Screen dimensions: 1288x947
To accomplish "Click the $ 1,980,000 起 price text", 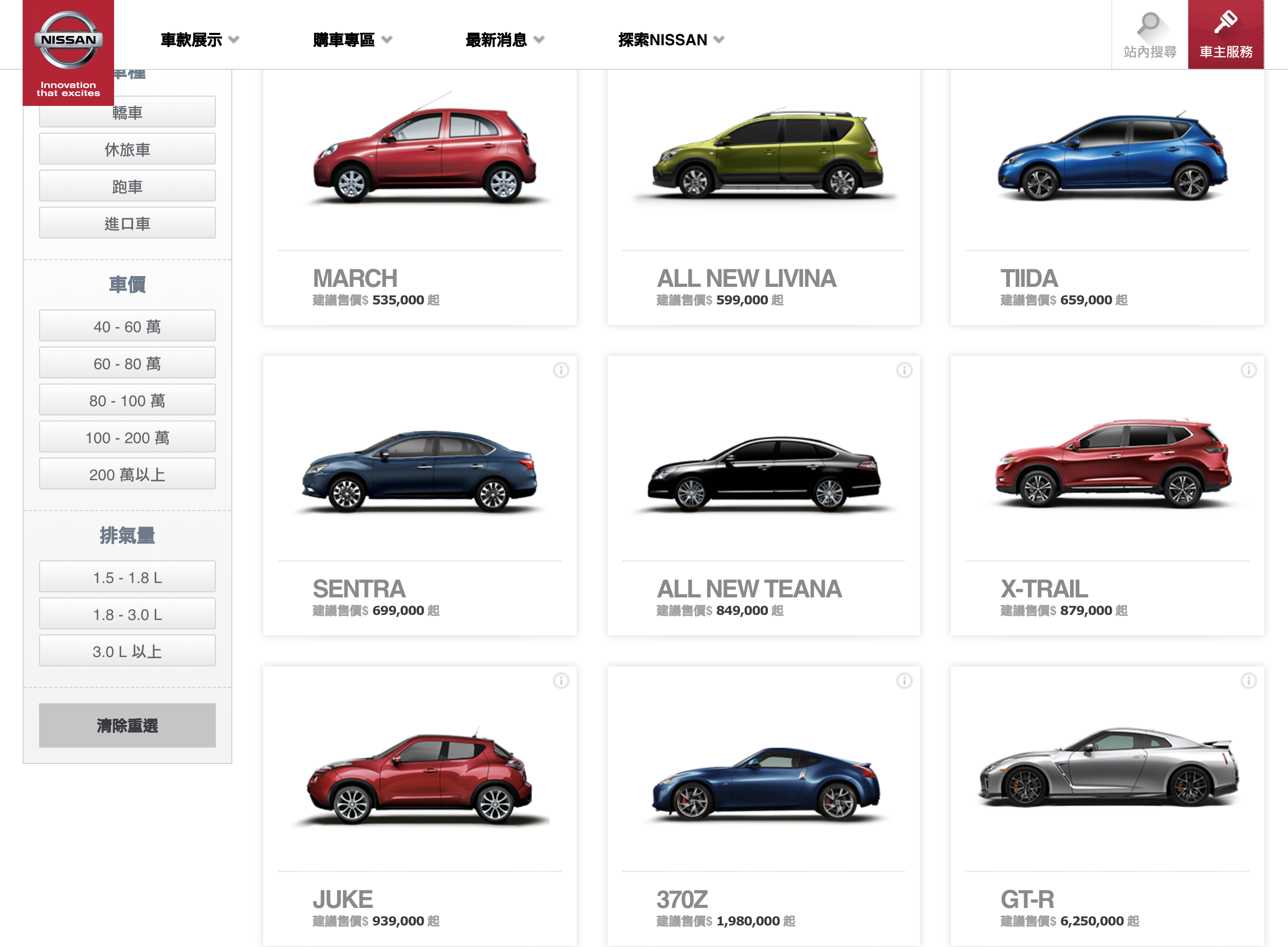I will point(750,921).
